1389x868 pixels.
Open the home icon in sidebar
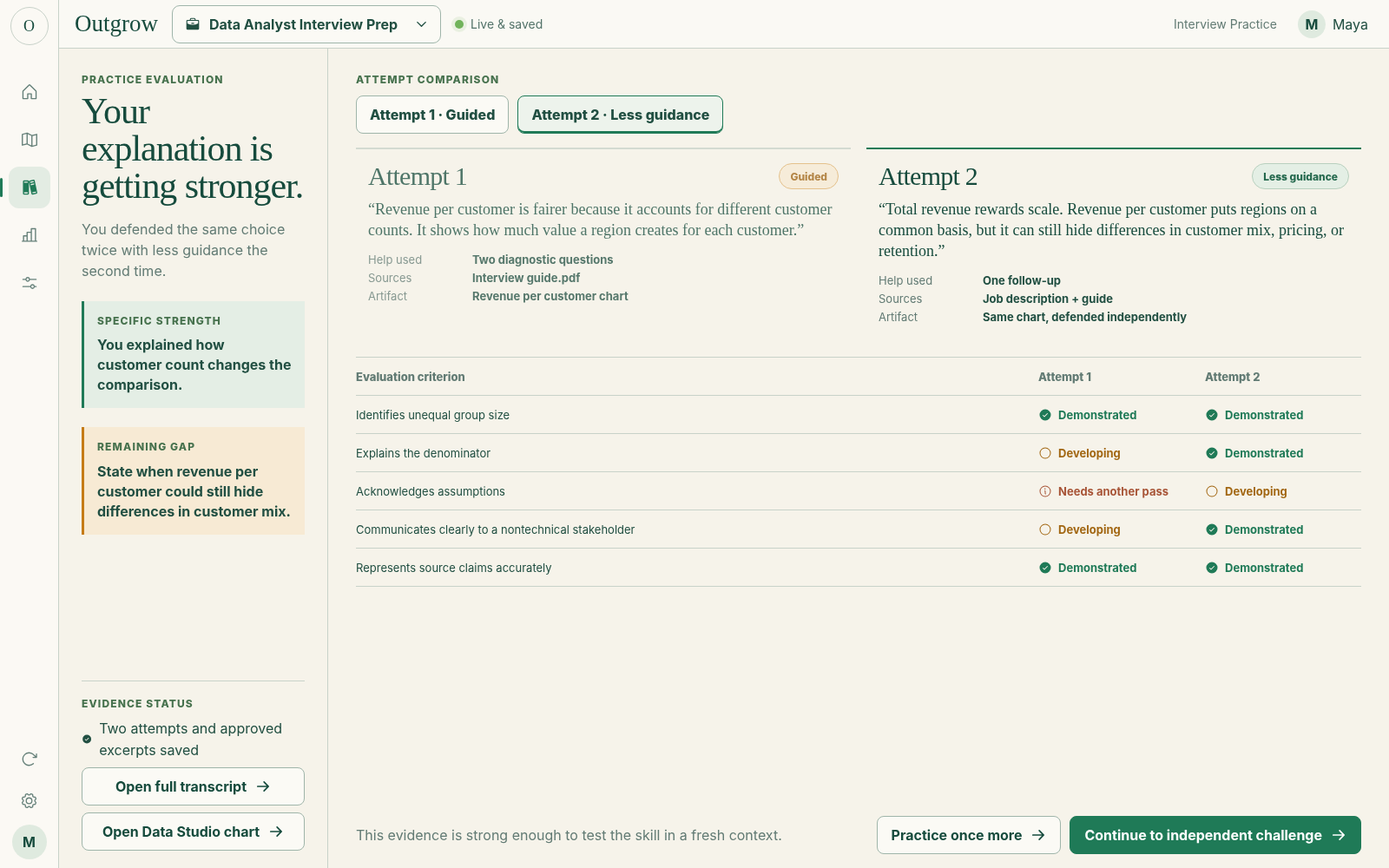coord(30,92)
